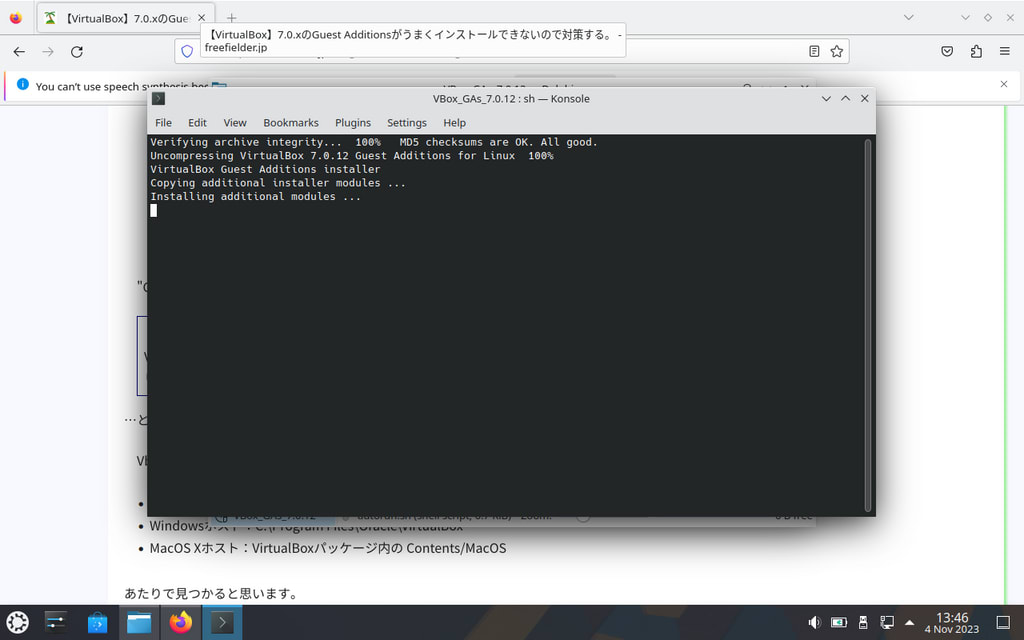This screenshot has height=640, width=1024.
Task: Open the clock showing 13:46
Action: tap(952, 622)
